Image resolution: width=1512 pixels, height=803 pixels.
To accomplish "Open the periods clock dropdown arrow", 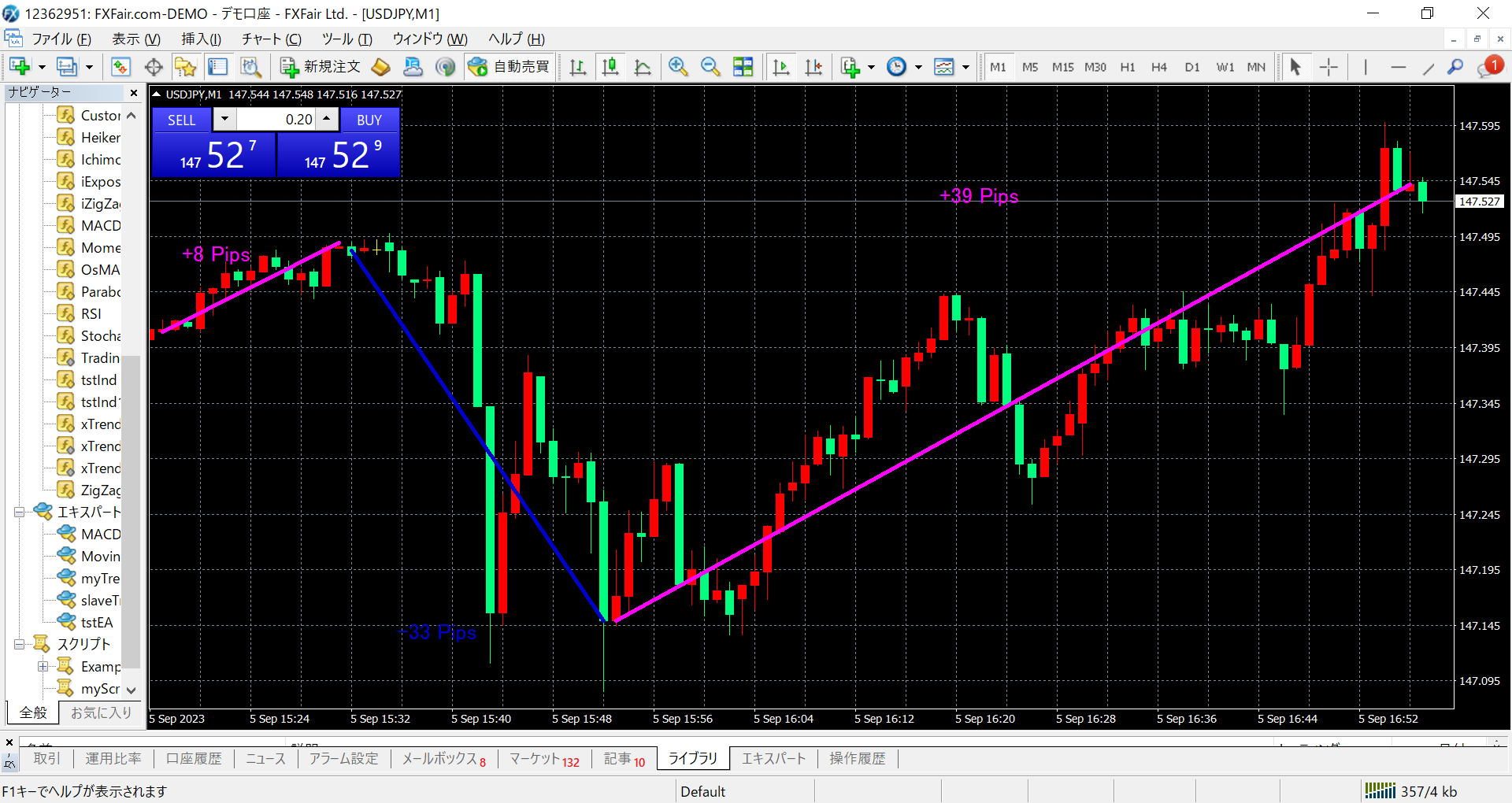I will click(918, 67).
